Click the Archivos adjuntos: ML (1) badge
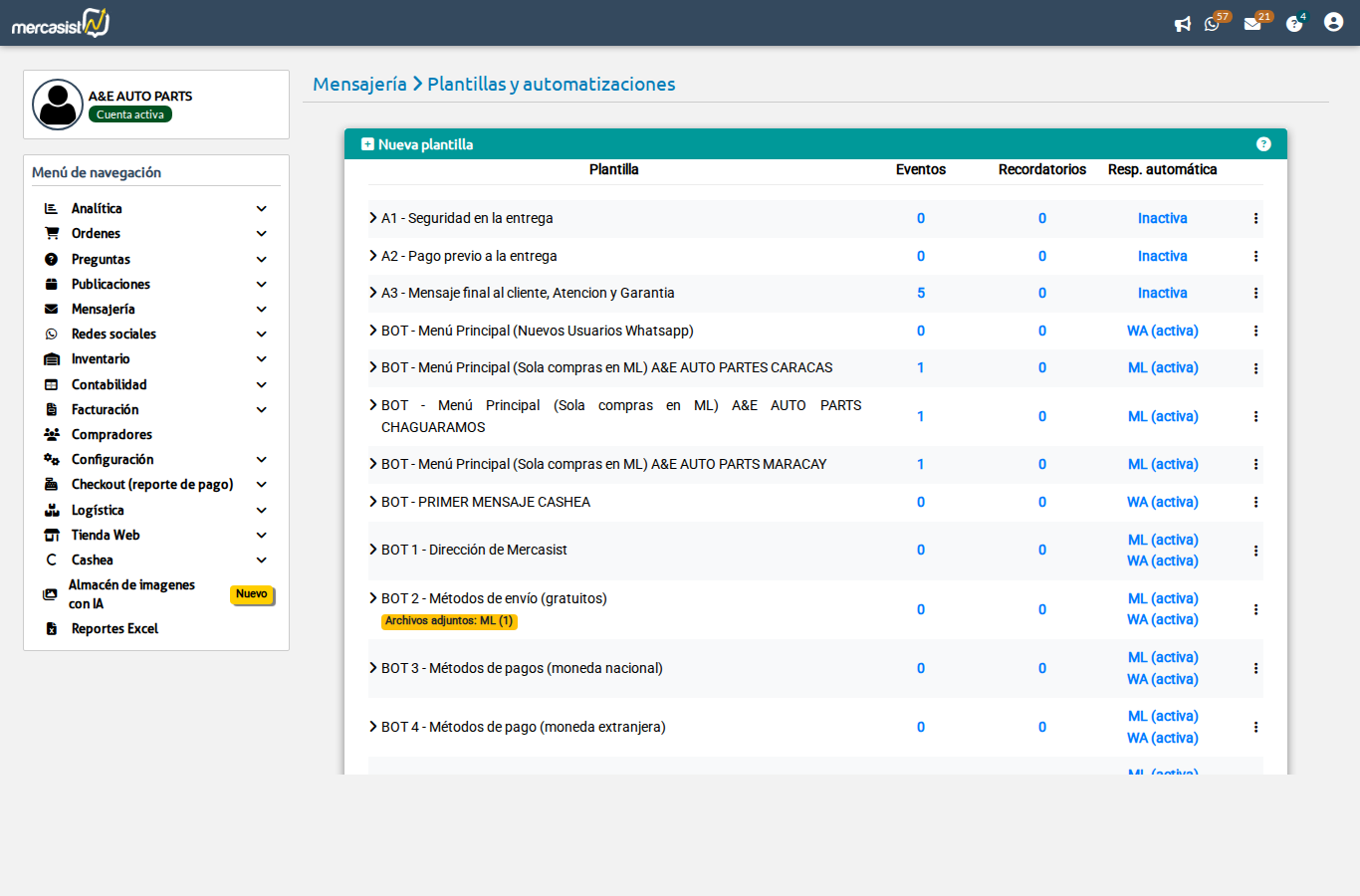 pos(449,621)
